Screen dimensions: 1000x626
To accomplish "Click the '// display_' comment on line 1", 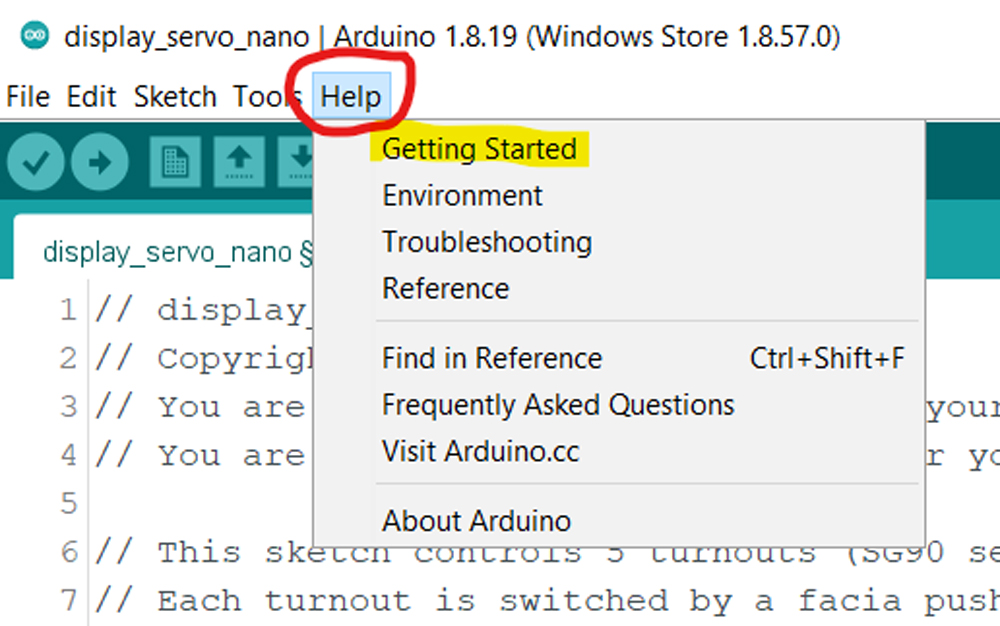I will 203,310.
